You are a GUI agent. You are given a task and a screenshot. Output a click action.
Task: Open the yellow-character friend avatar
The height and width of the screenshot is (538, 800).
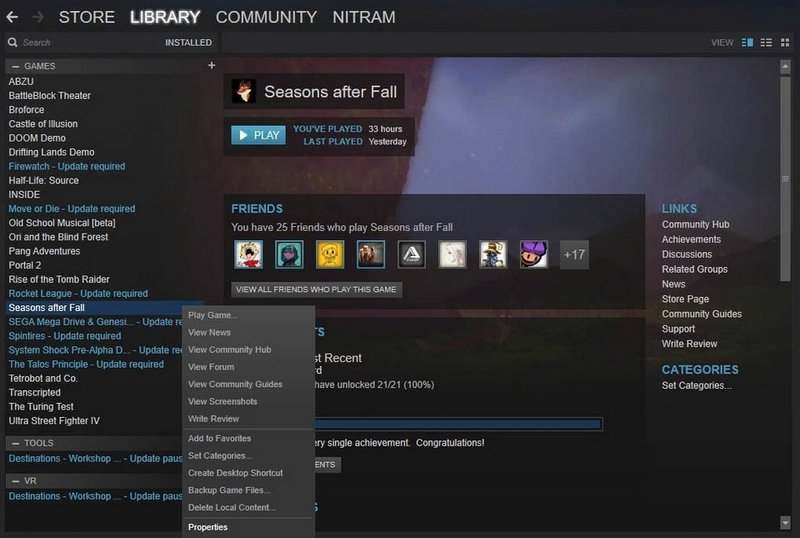[x=330, y=254]
